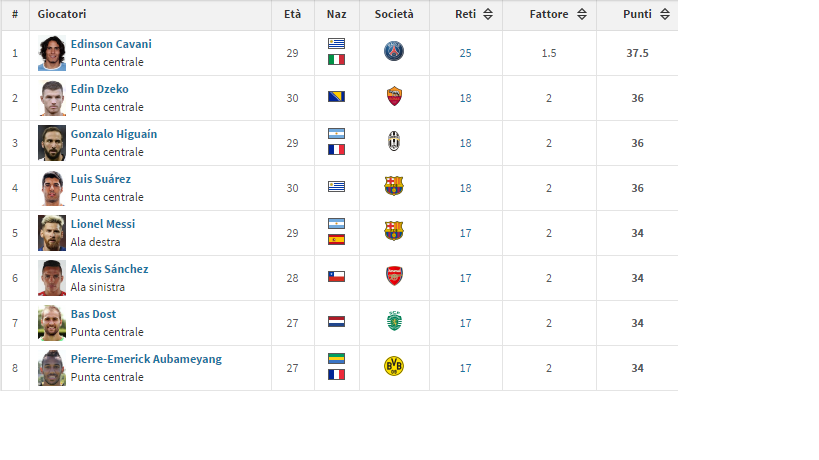Click Pierre-Emerick Aubameyang's name link

146,359
